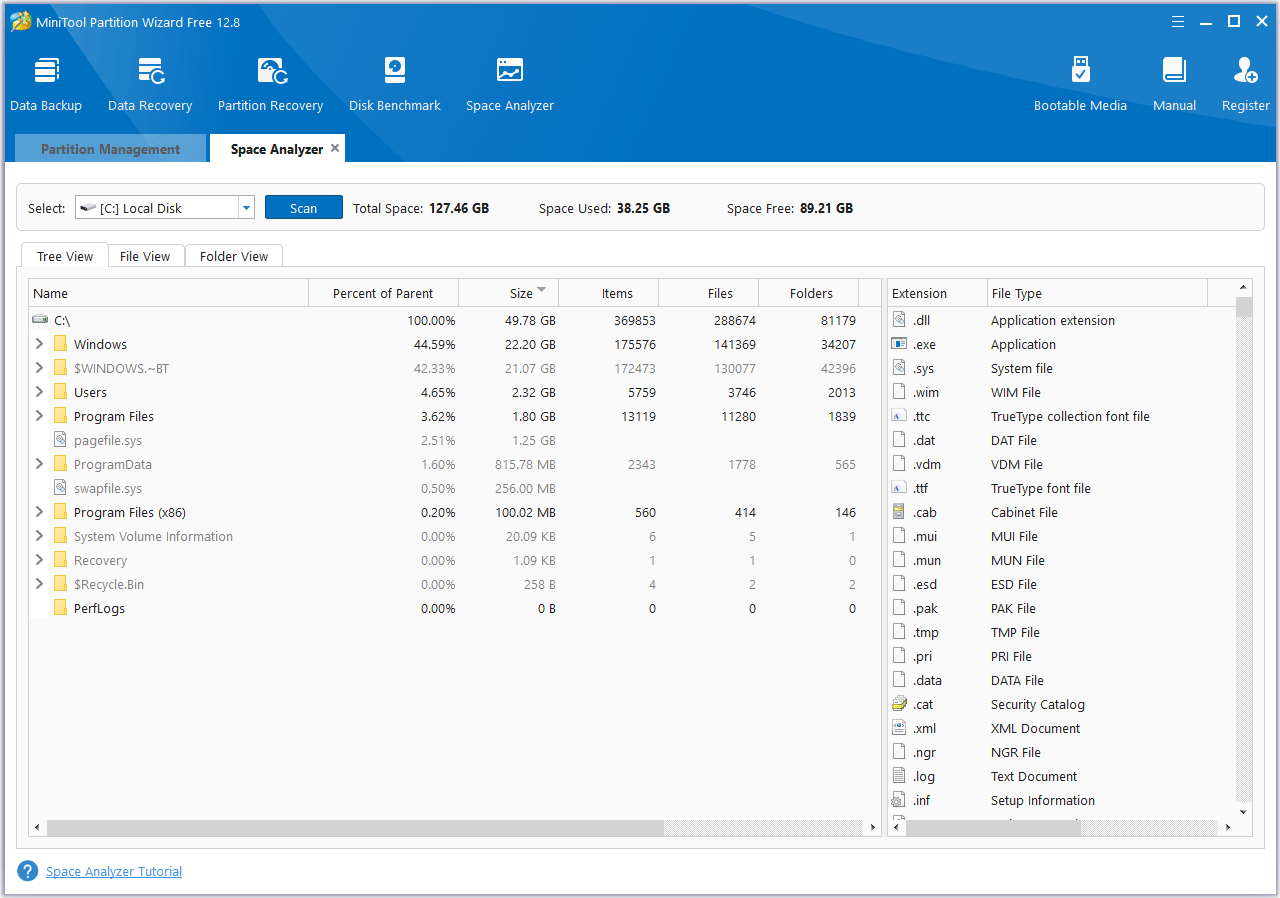1280x898 pixels.
Task: Sort by the Folders column header
Action: (x=808, y=293)
